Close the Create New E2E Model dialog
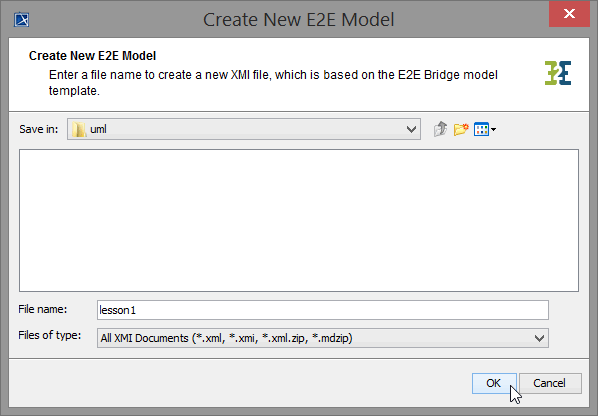 [x=569, y=14]
